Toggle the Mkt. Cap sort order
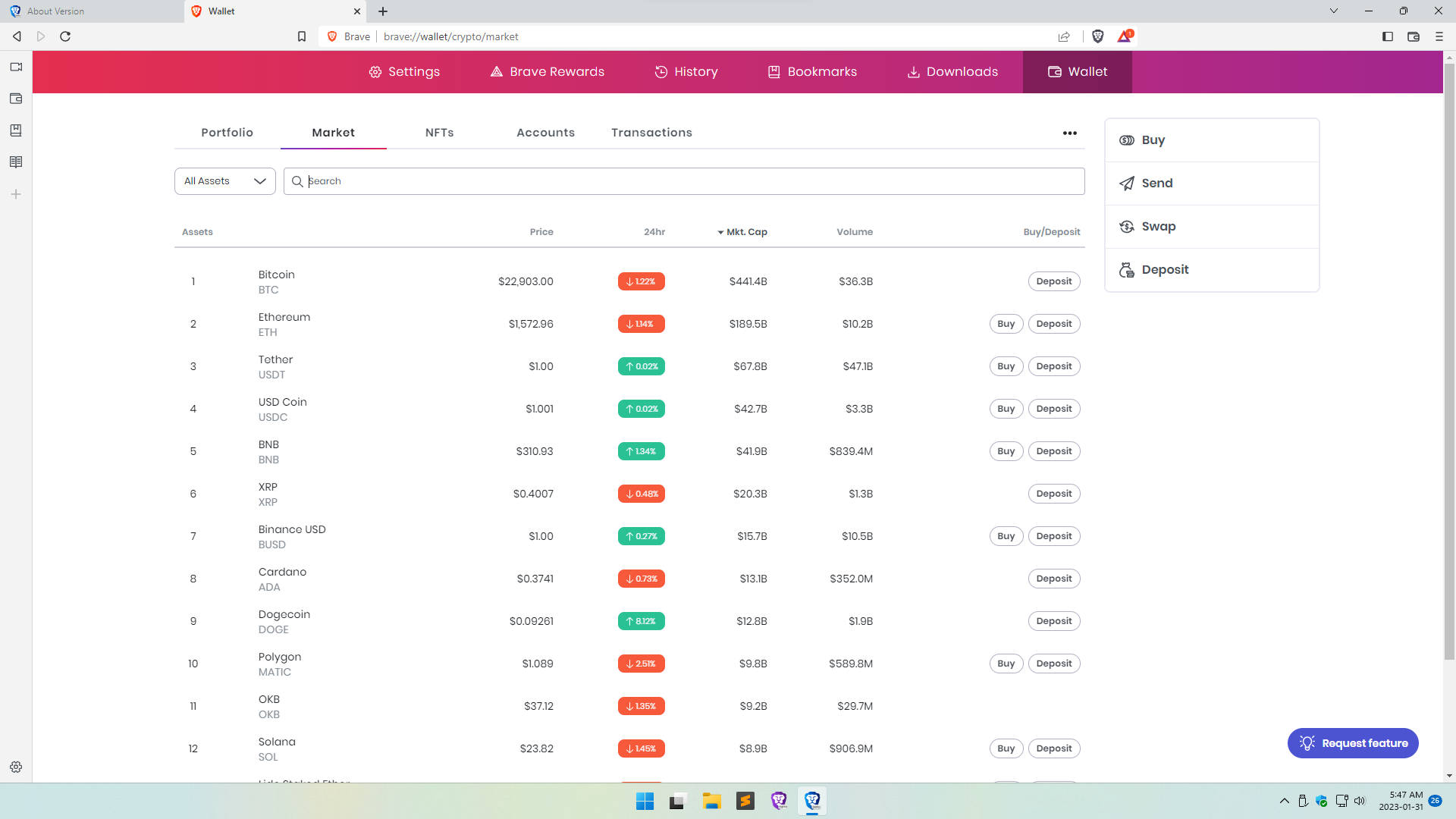 pyautogui.click(x=742, y=232)
